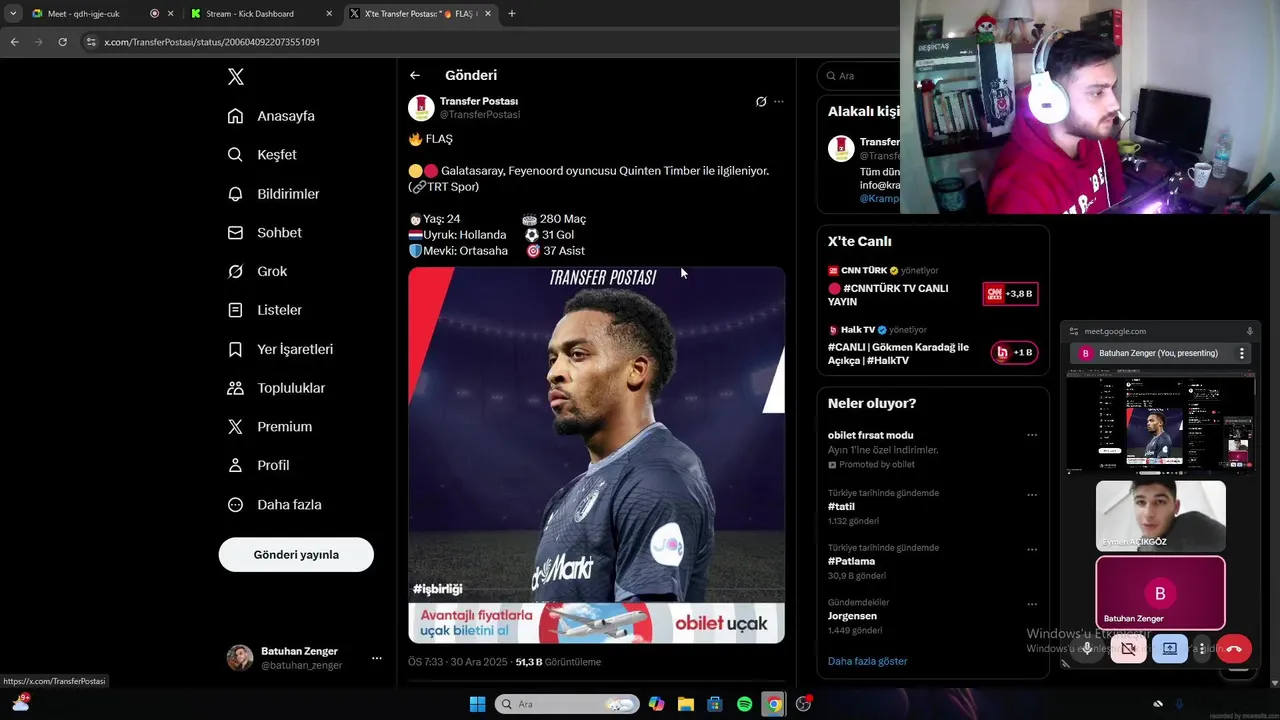Click the taskbar search box Ara
The width and height of the screenshot is (1280, 720).
point(567,704)
